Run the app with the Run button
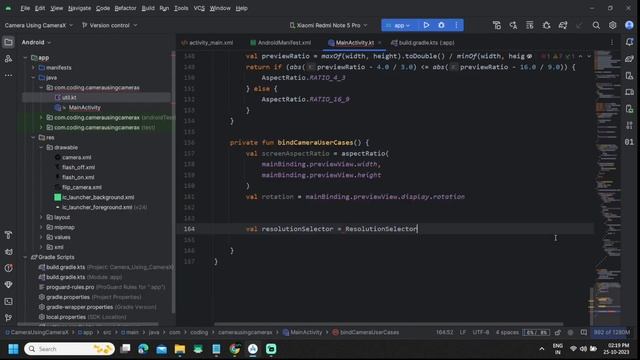 pyautogui.click(x=426, y=25)
